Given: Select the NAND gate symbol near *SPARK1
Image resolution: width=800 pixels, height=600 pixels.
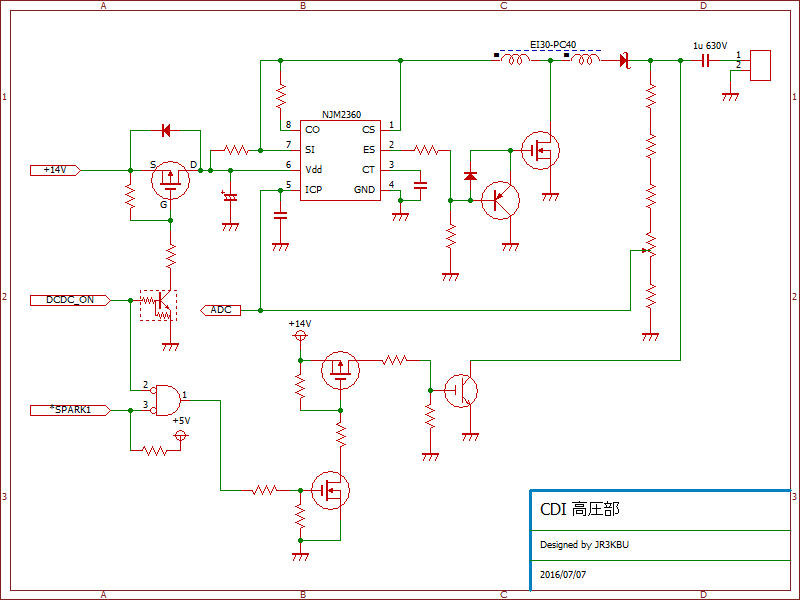Looking at the screenshot, I should pyautogui.click(x=165, y=399).
